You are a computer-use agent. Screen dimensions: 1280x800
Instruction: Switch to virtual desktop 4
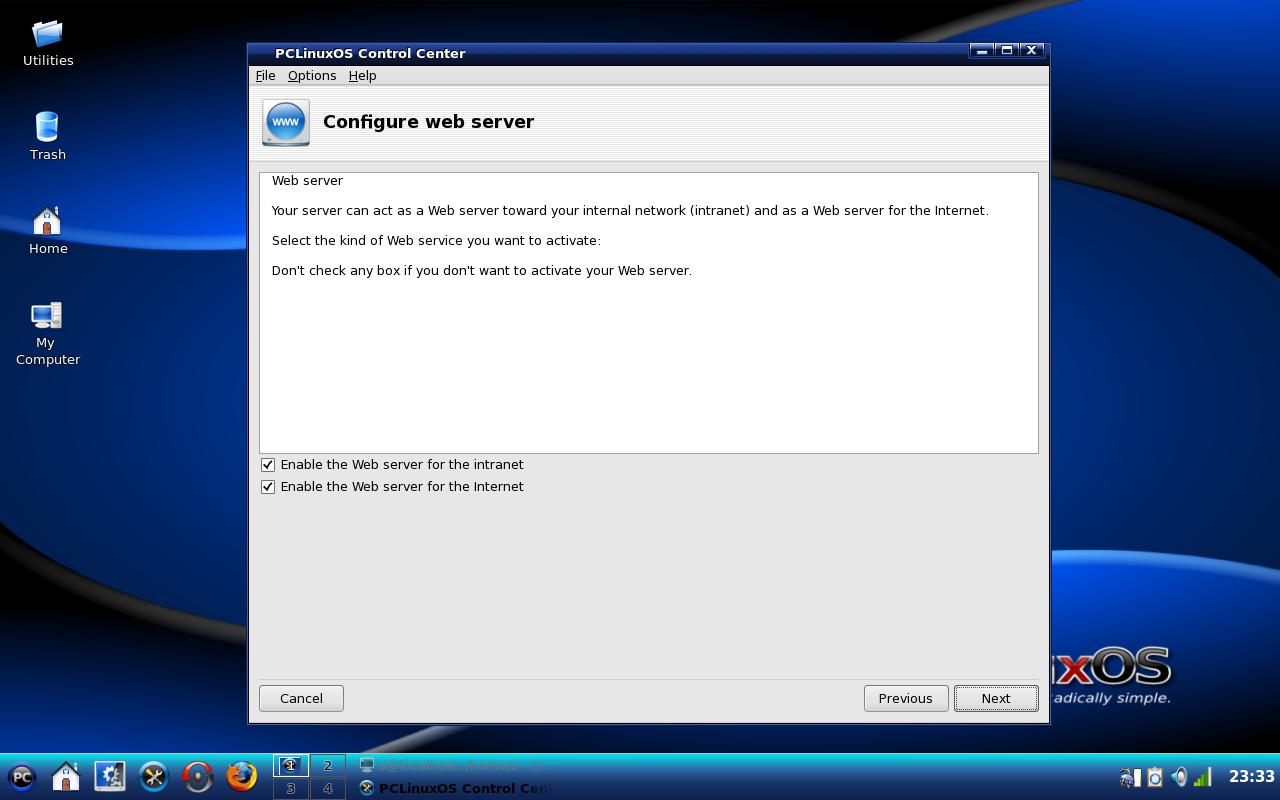click(x=327, y=789)
